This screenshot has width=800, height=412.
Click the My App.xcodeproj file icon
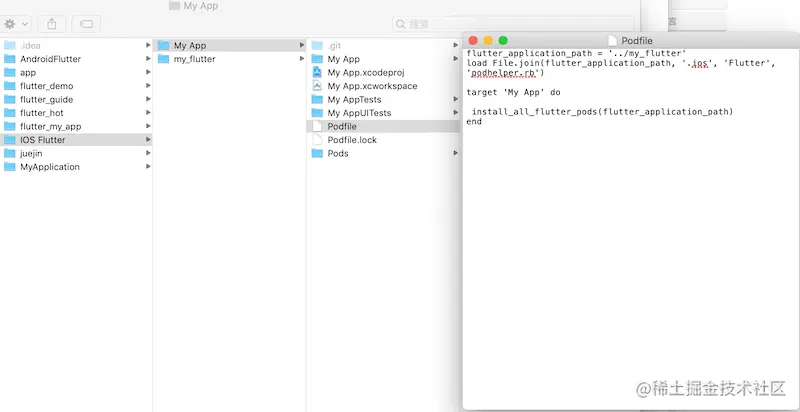[317, 72]
